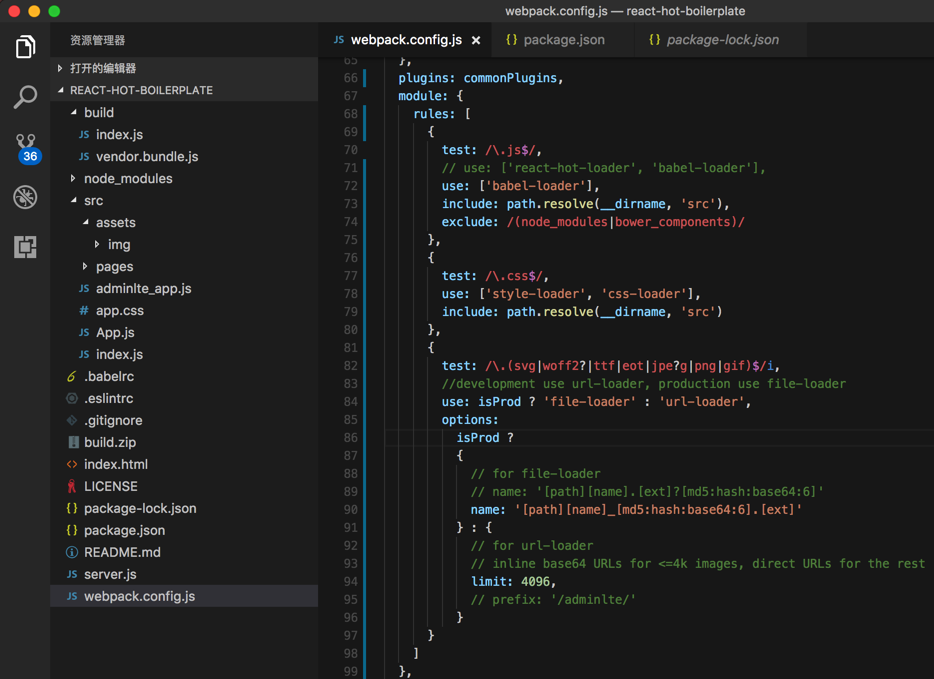The width and height of the screenshot is (934, 679).
Task: Collapse the build folder
Action: coord(98,112)
